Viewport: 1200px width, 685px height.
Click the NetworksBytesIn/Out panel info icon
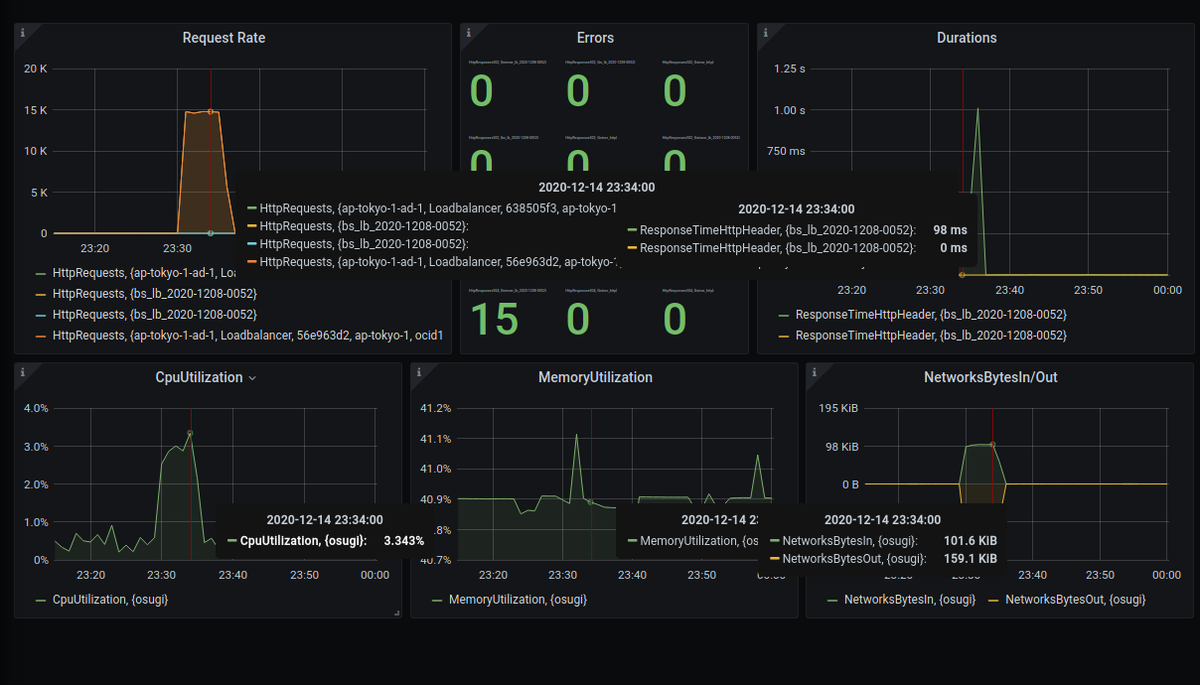point(813,371)
